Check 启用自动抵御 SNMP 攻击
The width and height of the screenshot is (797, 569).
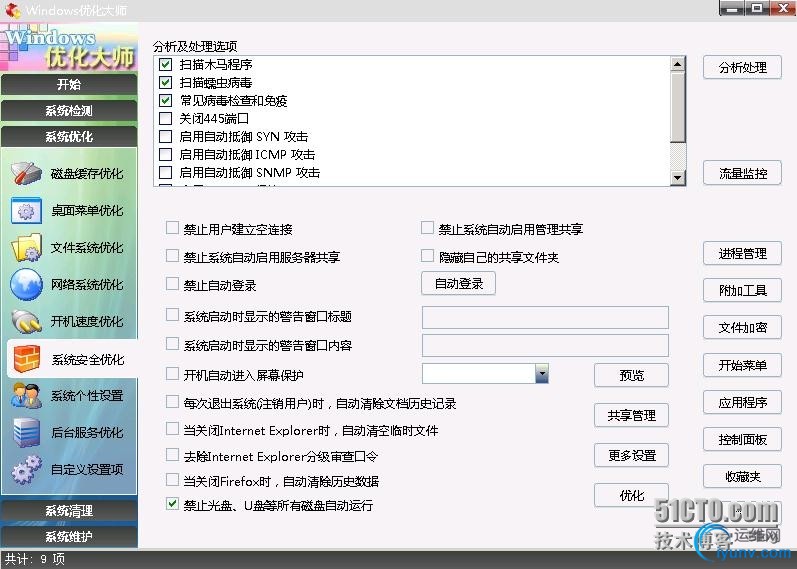coord(165,172)
